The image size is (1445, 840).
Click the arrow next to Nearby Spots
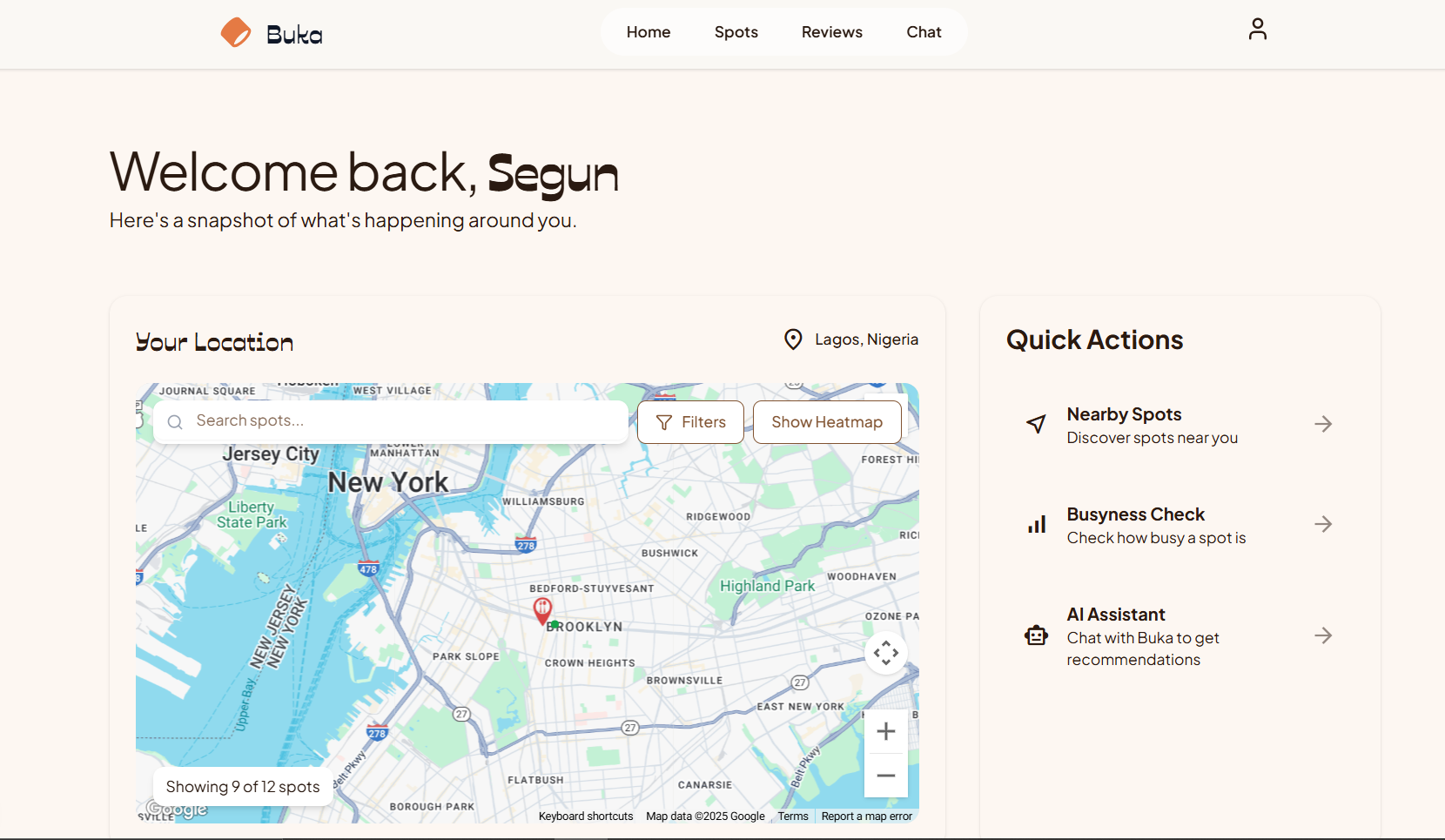pyautogui.click(x=1323, y=424)
